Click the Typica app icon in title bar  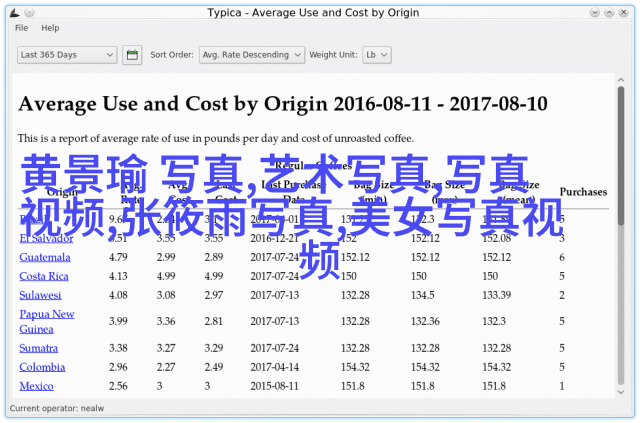(12, 13)
